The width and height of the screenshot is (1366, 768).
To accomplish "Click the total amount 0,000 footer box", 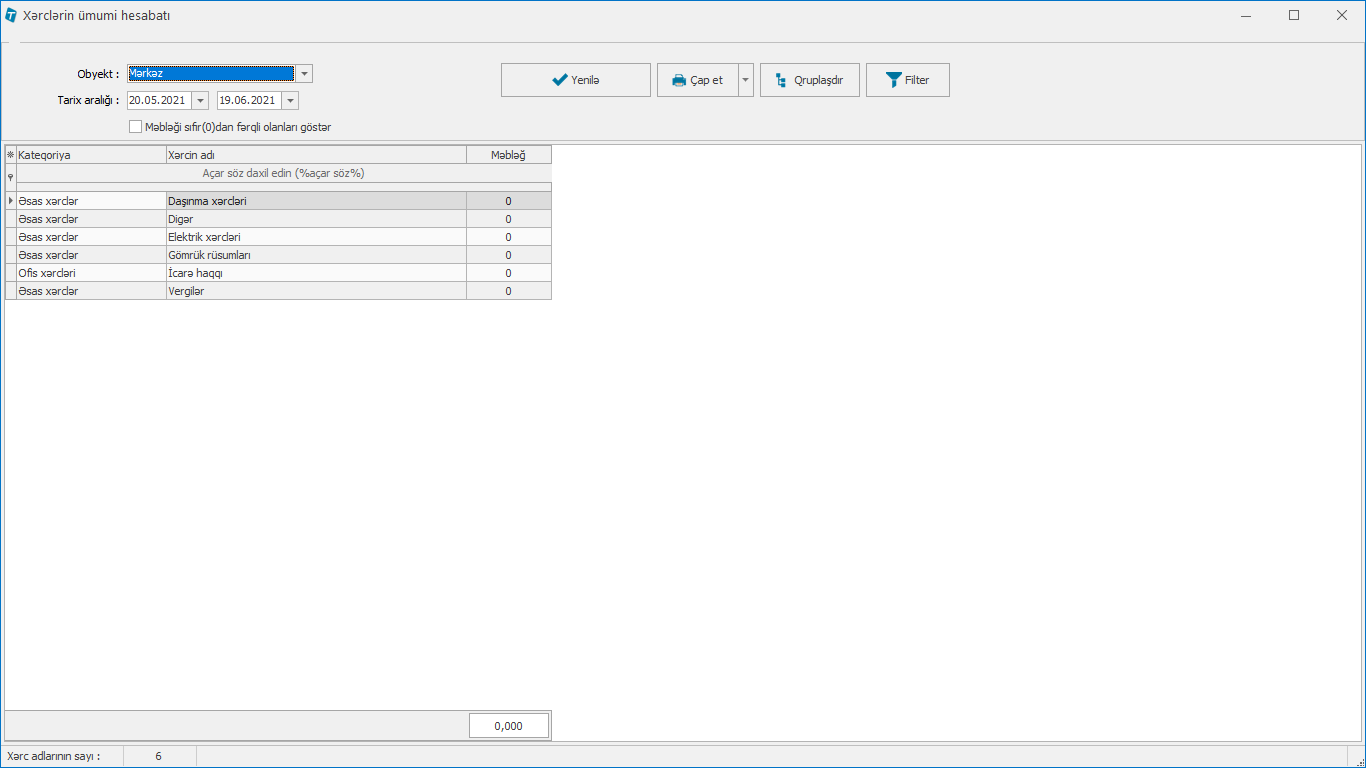I will pos(508,726).
